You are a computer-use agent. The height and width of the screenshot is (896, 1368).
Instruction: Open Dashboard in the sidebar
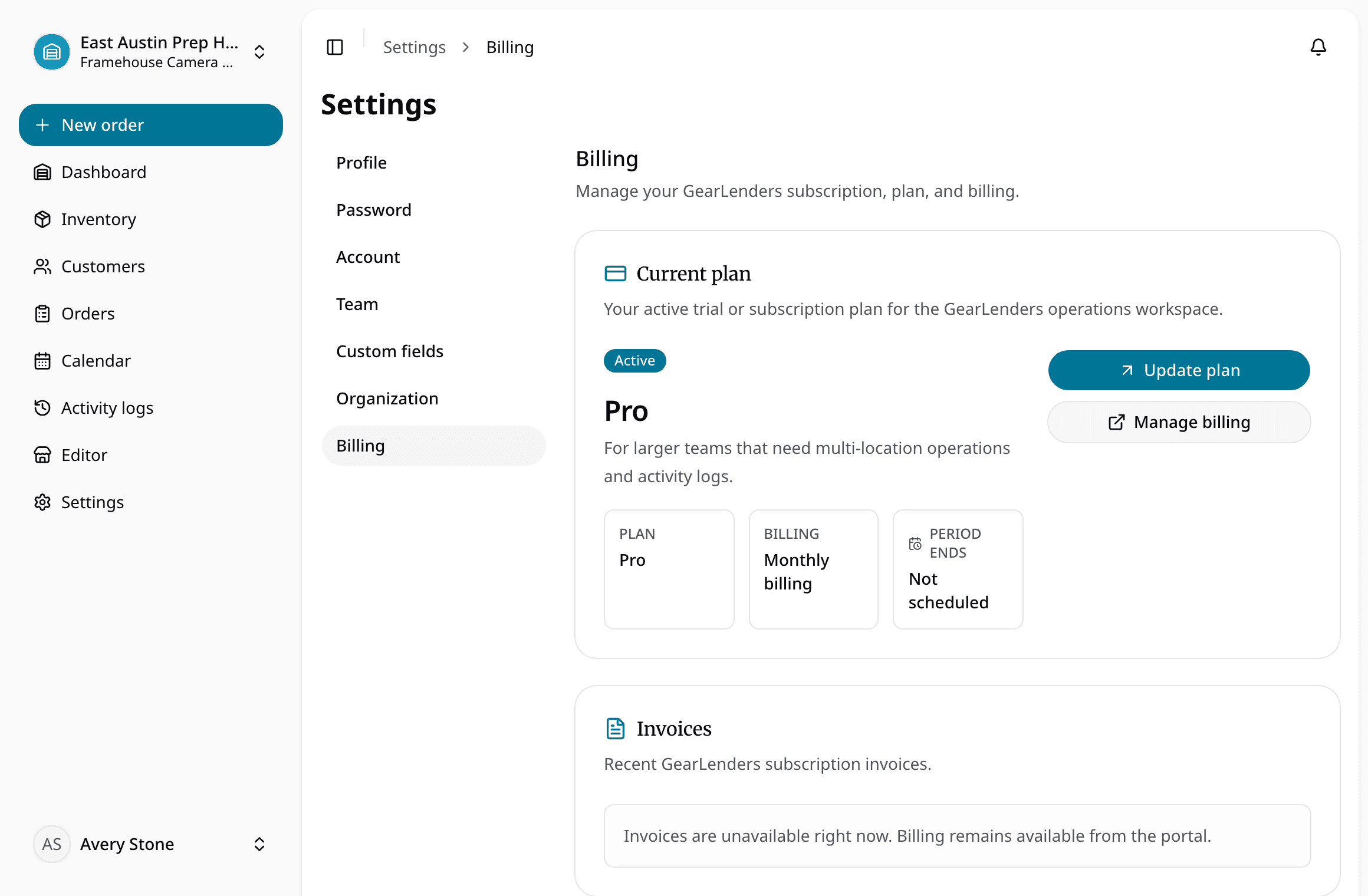coord(151,172)
